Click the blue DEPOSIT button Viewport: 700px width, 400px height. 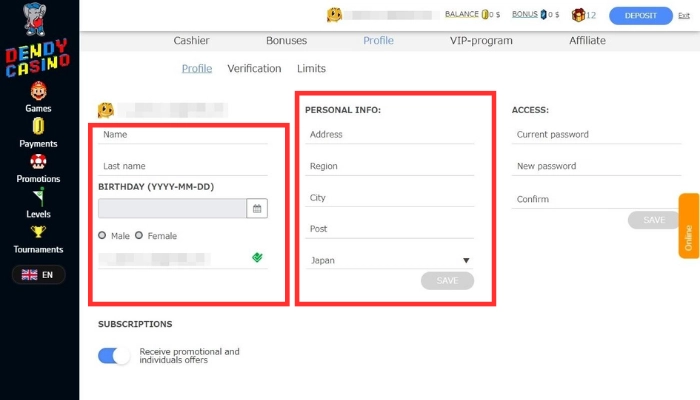point(641,15)
